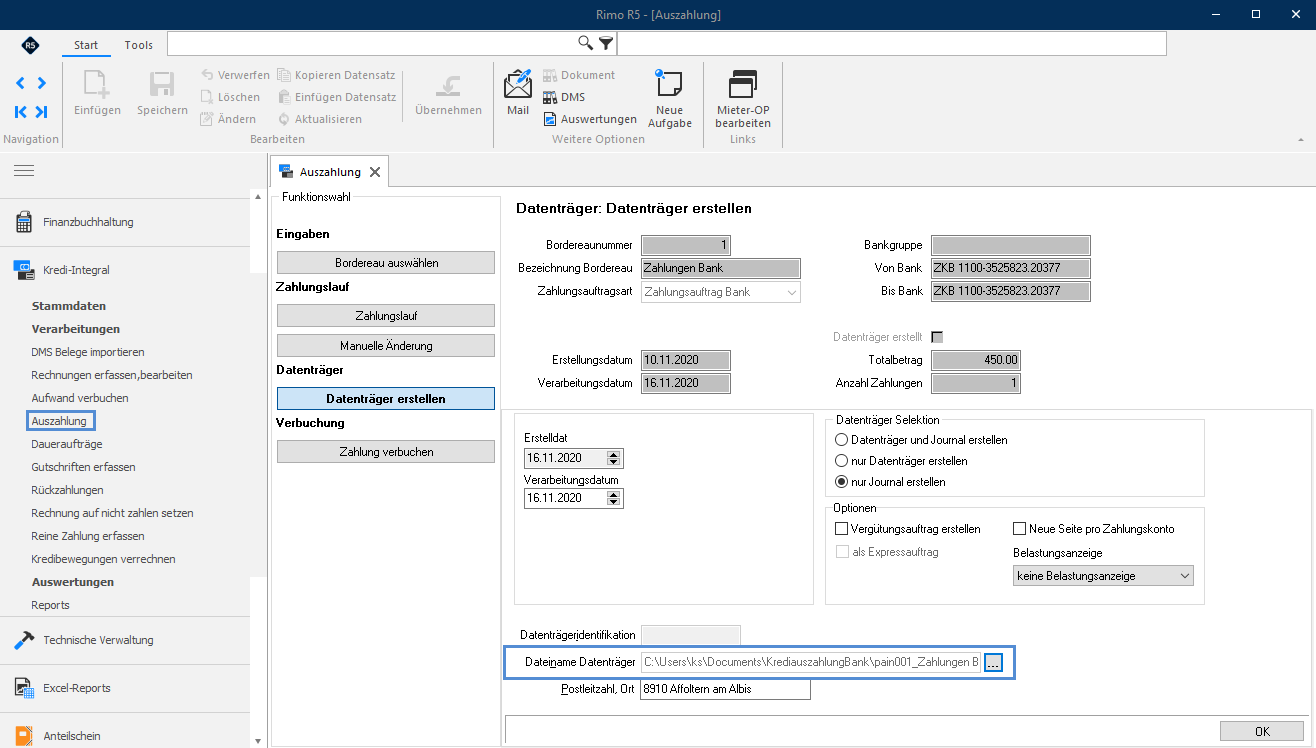
Task: Toggle als Expressauftrag checkbox
Action: [x=841, y=552]
